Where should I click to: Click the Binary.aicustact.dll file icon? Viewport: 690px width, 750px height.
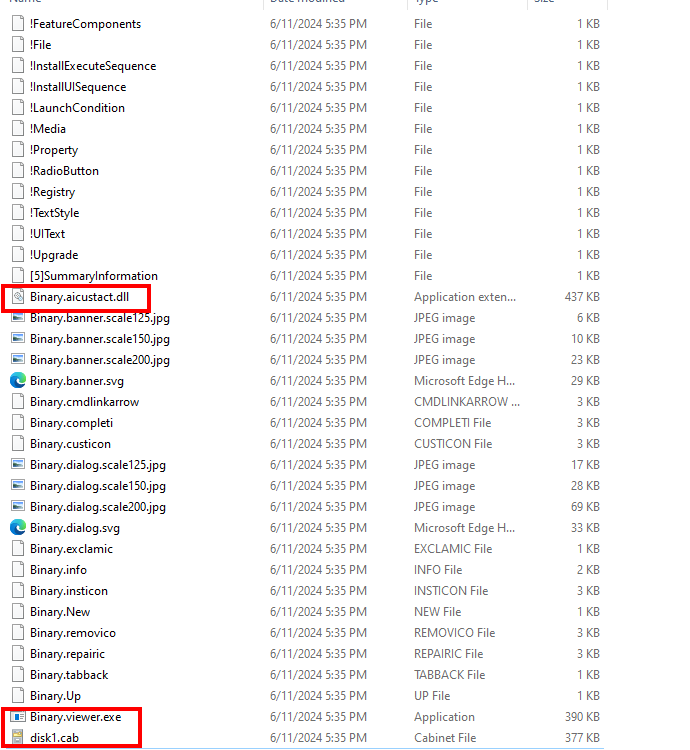coord(18,297)
